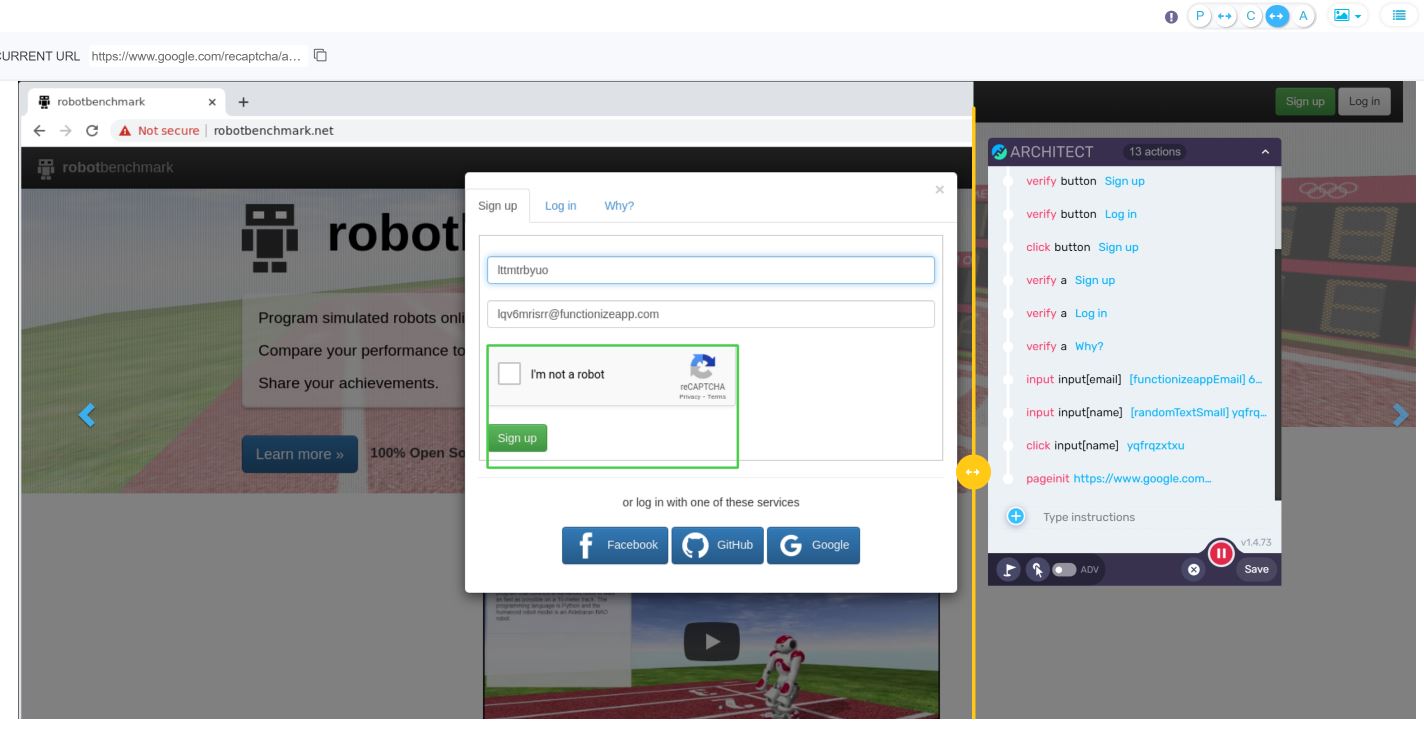
Task: Click the highlighted blue compare arrows button
Action: [1277, 16]
